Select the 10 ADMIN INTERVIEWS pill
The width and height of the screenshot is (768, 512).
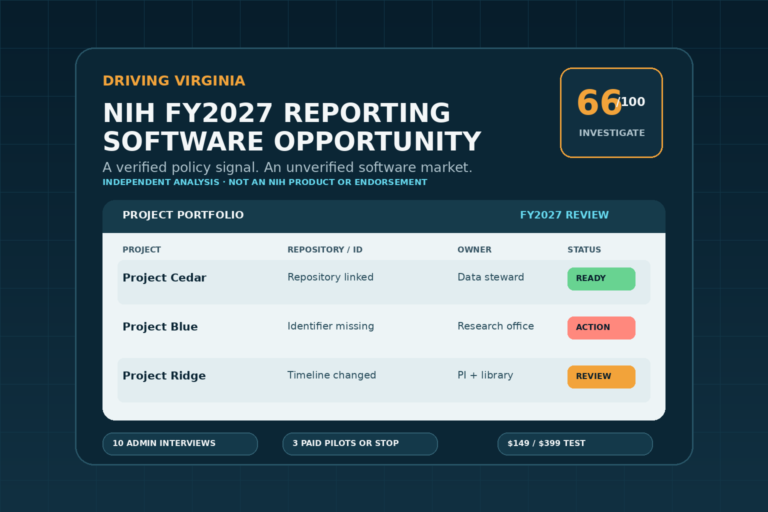tap(180, 443)
